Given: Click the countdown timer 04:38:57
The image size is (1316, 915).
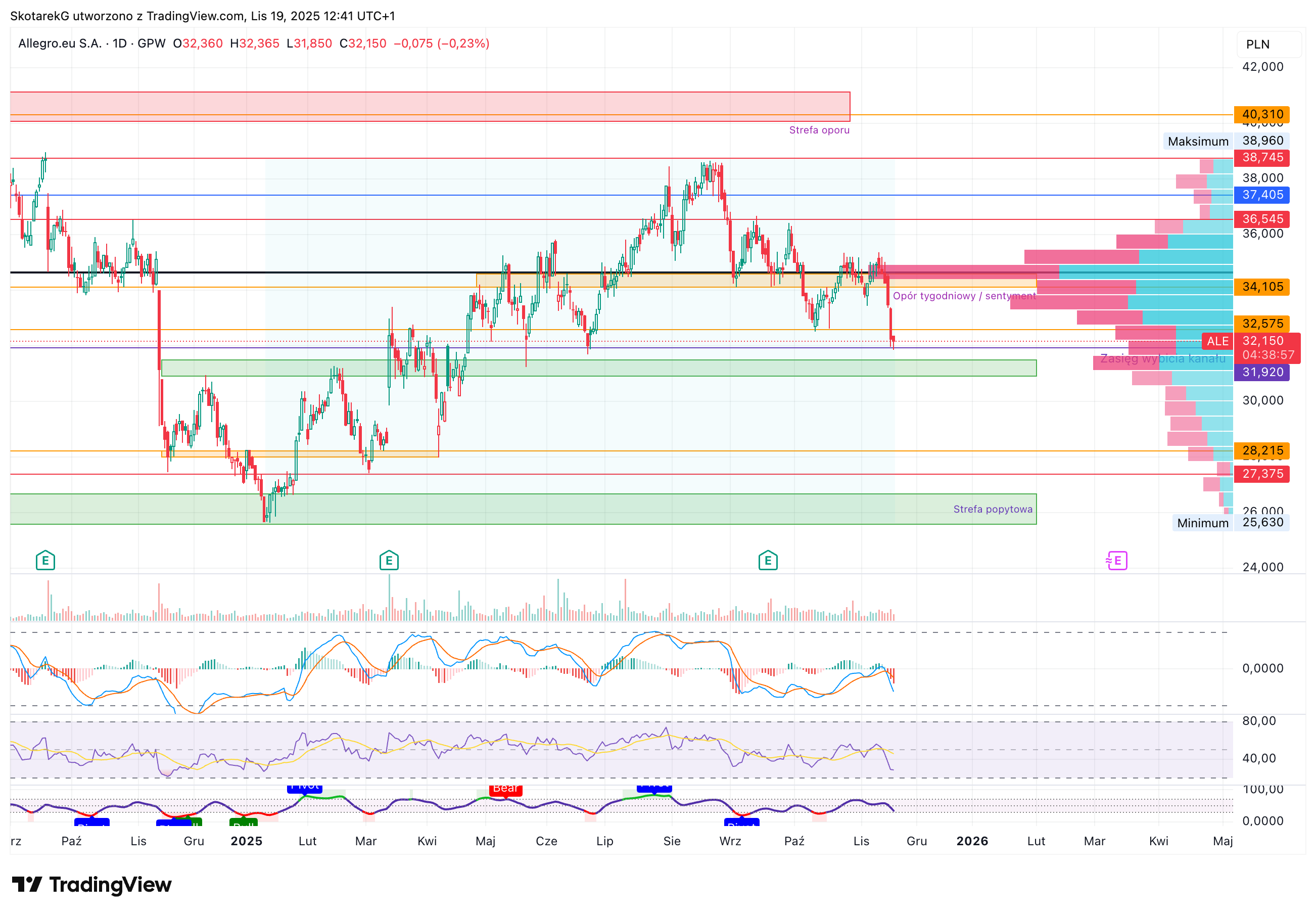Looking at the screenshot, I should coord(1268,355).
